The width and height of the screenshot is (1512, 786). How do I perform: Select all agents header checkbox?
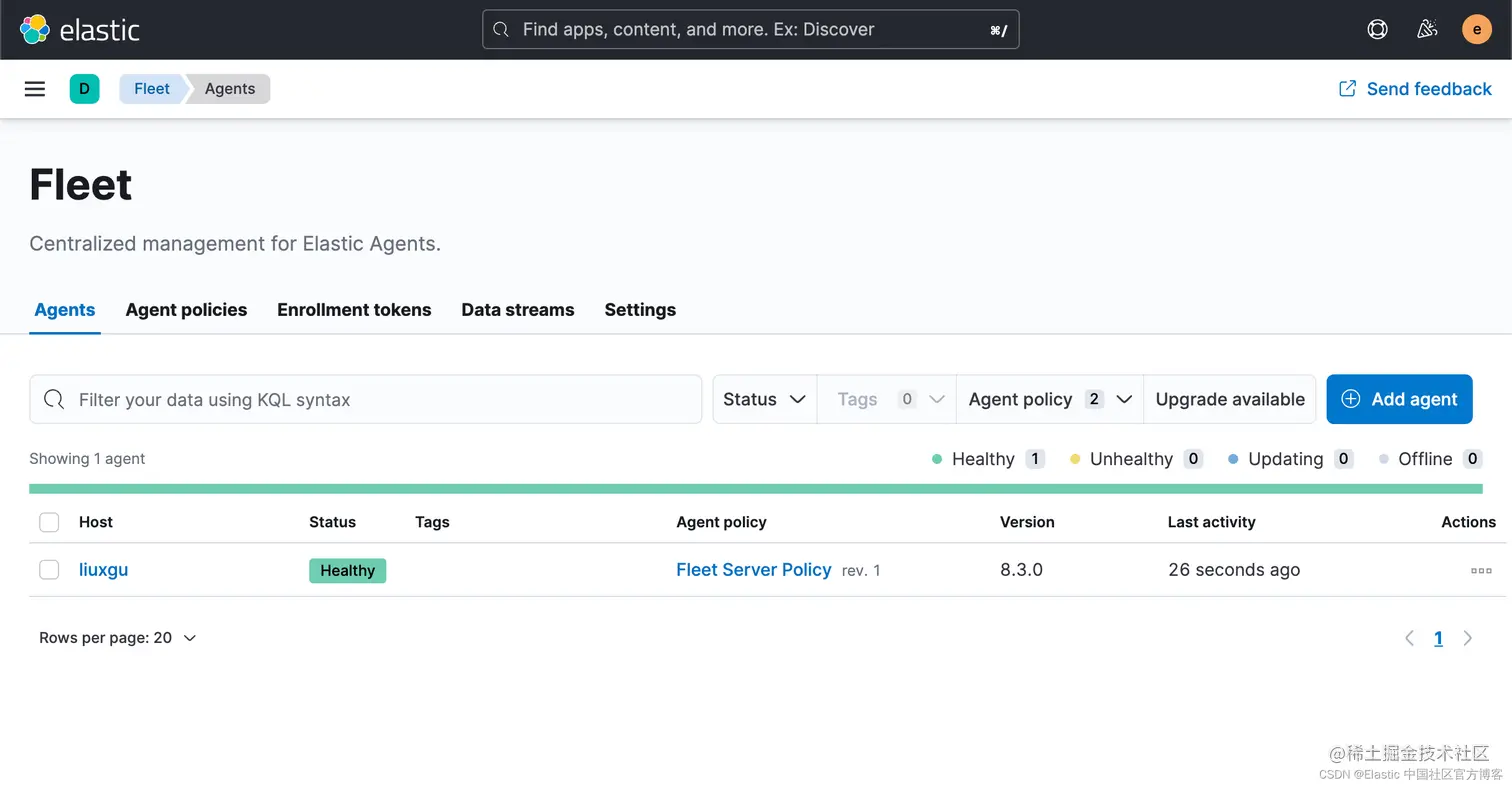pos(49,522)
